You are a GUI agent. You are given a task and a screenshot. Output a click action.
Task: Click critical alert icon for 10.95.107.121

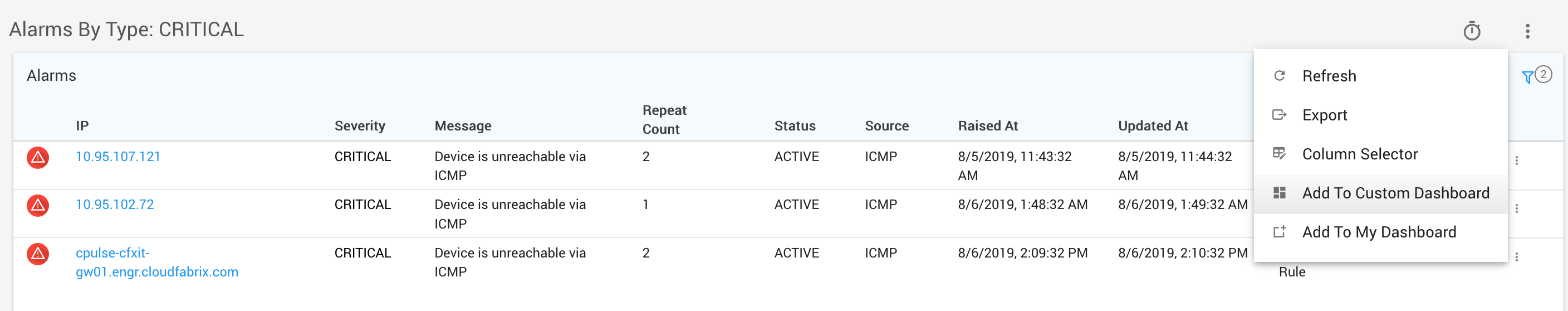pyautogui.click(x=38, y=157)
